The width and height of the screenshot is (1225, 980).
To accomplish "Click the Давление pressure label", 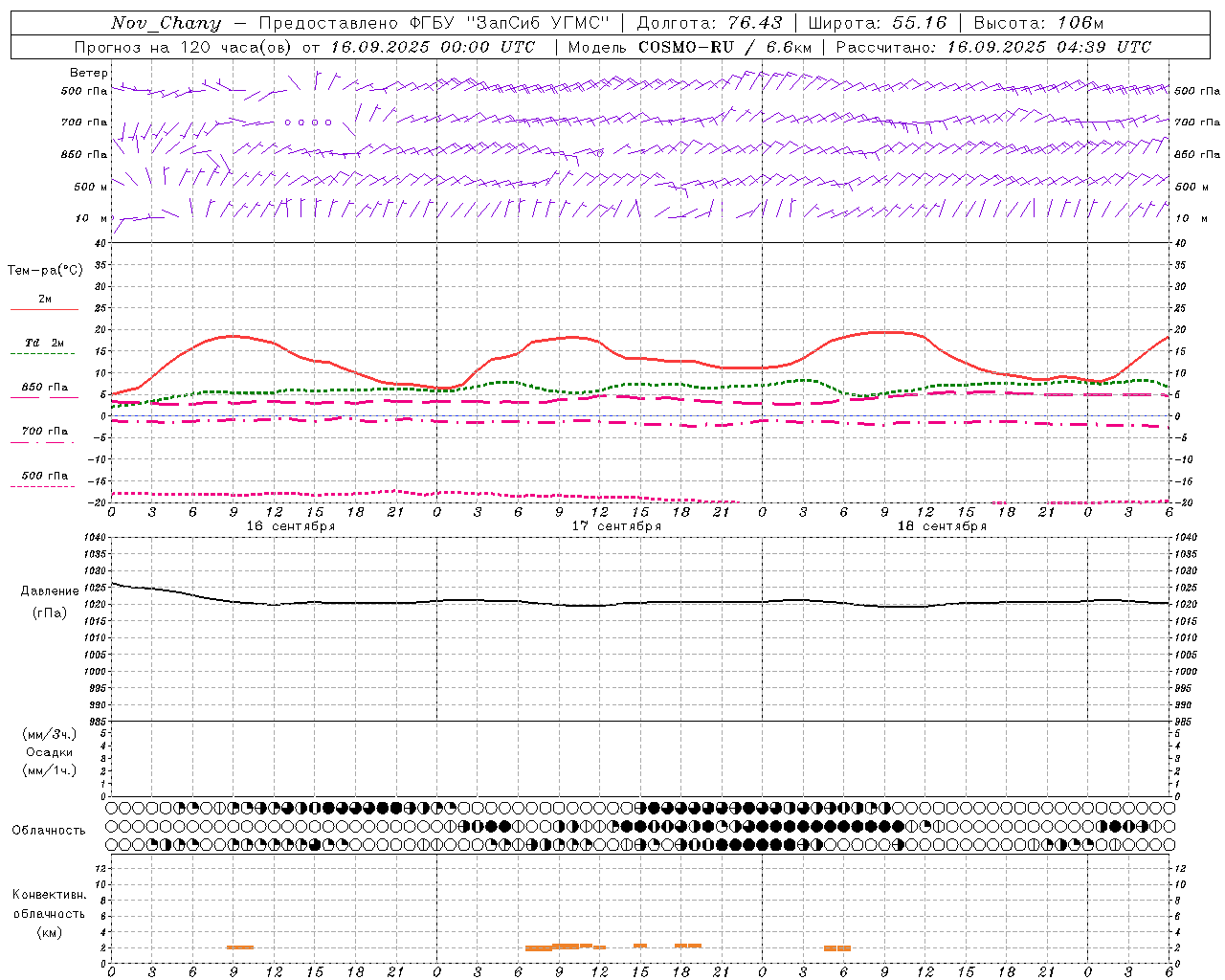I will coord(50,591).
